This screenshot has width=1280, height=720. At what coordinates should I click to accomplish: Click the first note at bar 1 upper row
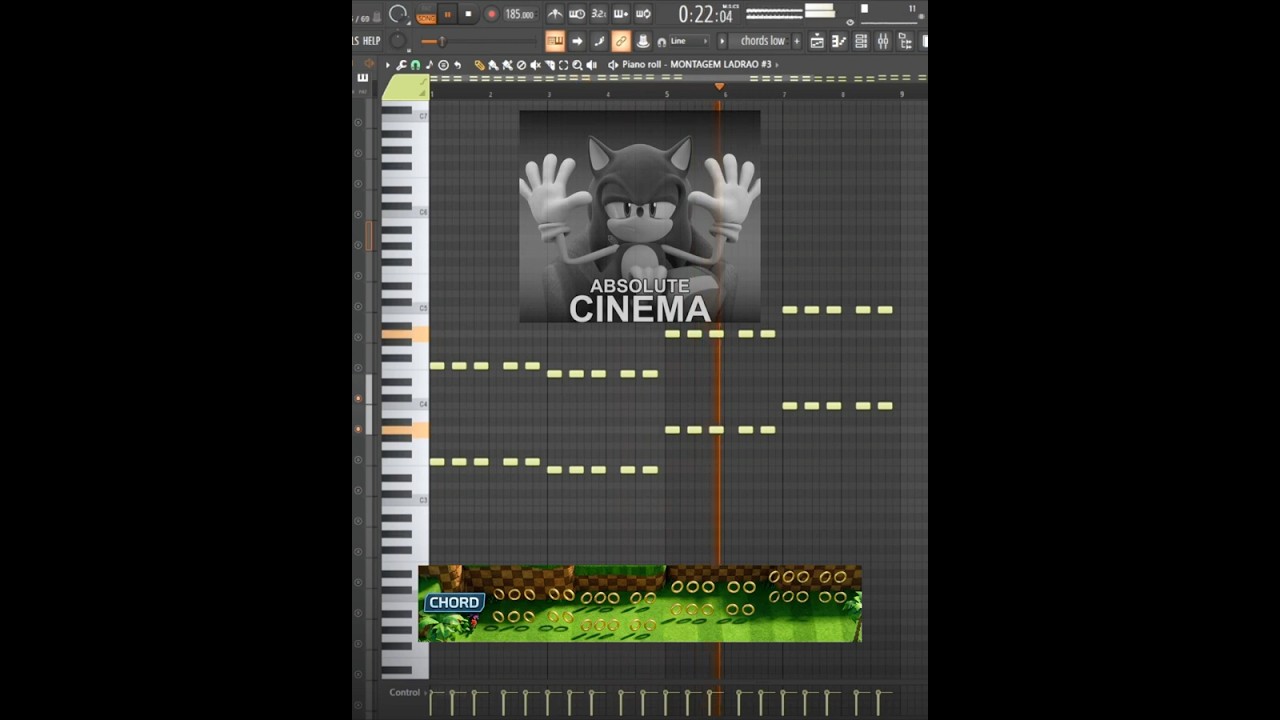pyautogui.click(x=438, y=366)
